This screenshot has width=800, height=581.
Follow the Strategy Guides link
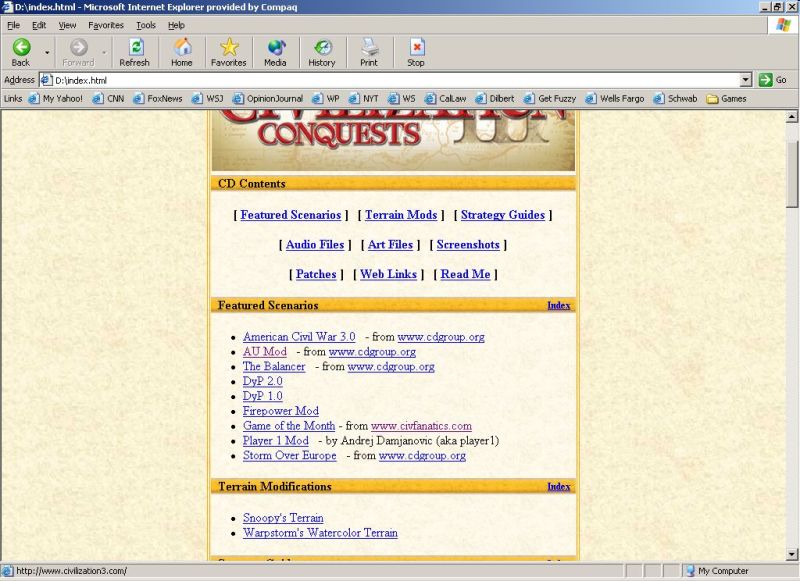point(502,215)
